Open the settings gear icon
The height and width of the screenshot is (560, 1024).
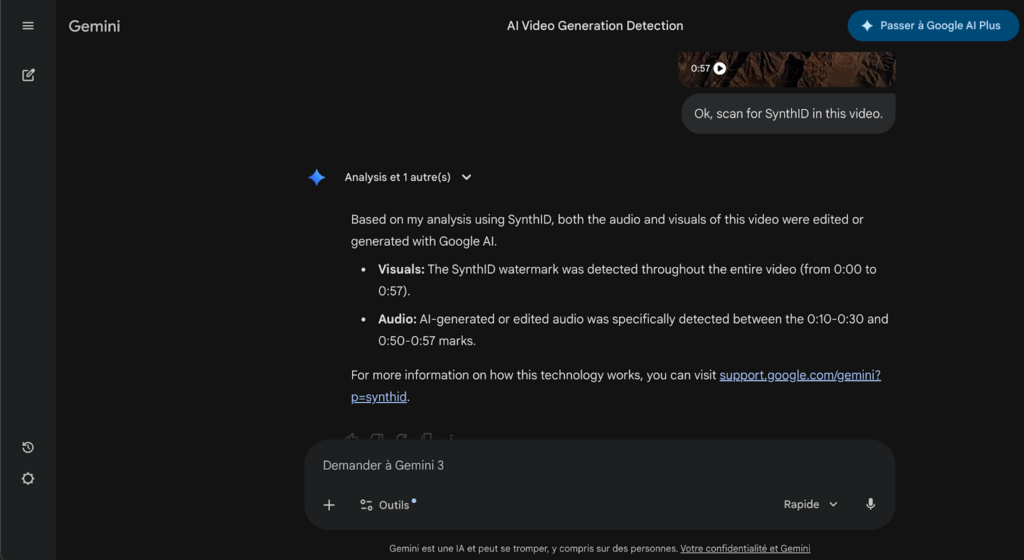tap(28, 479)
